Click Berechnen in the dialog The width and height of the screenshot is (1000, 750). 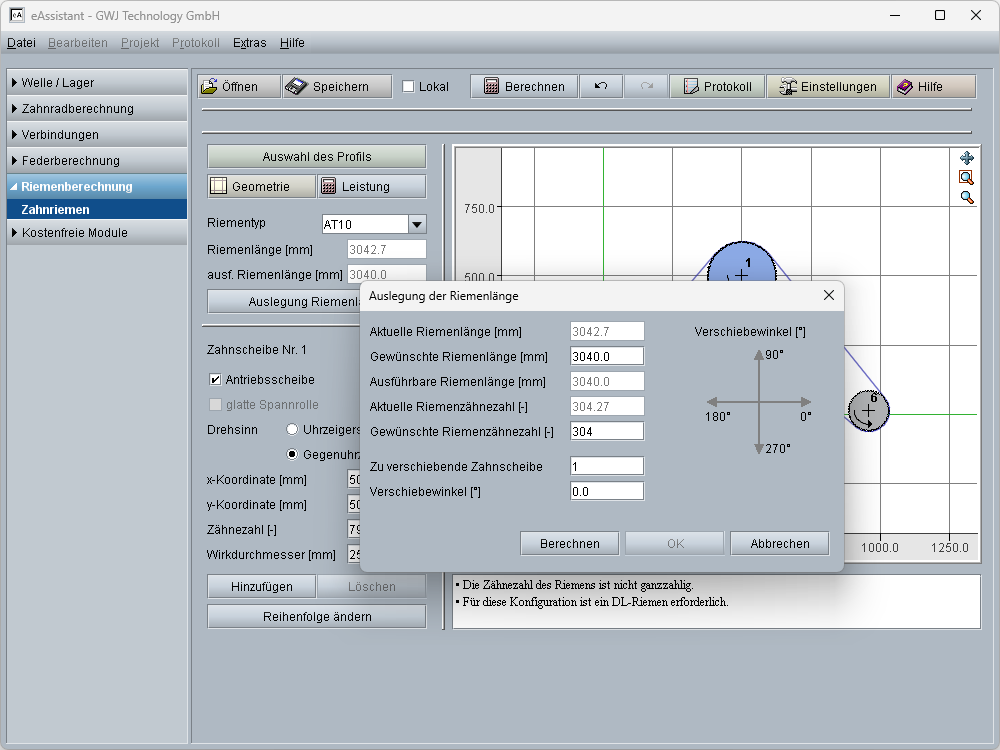coord(570,544)
